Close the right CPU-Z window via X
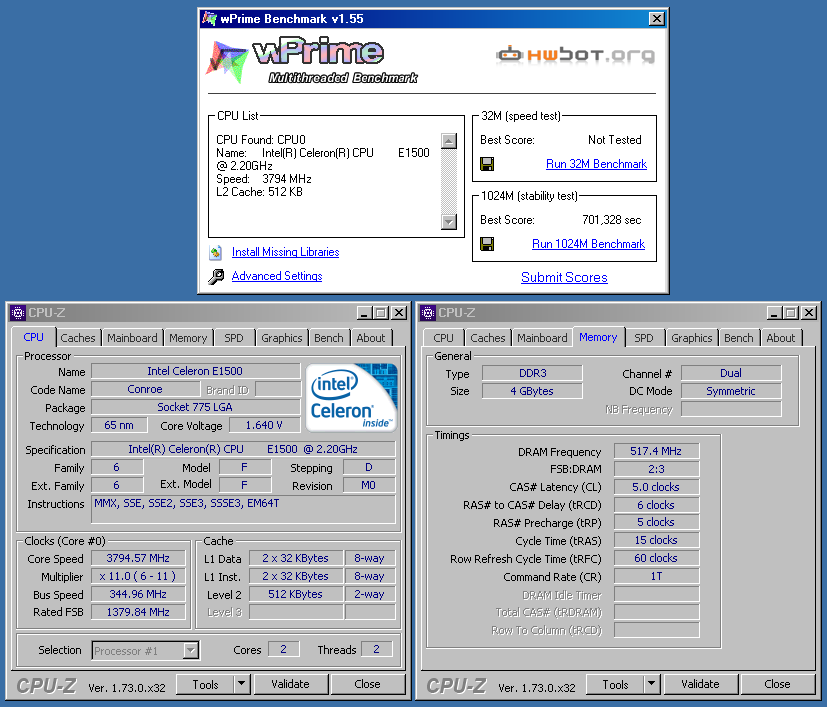827x707 pixels. coord(809,313)
